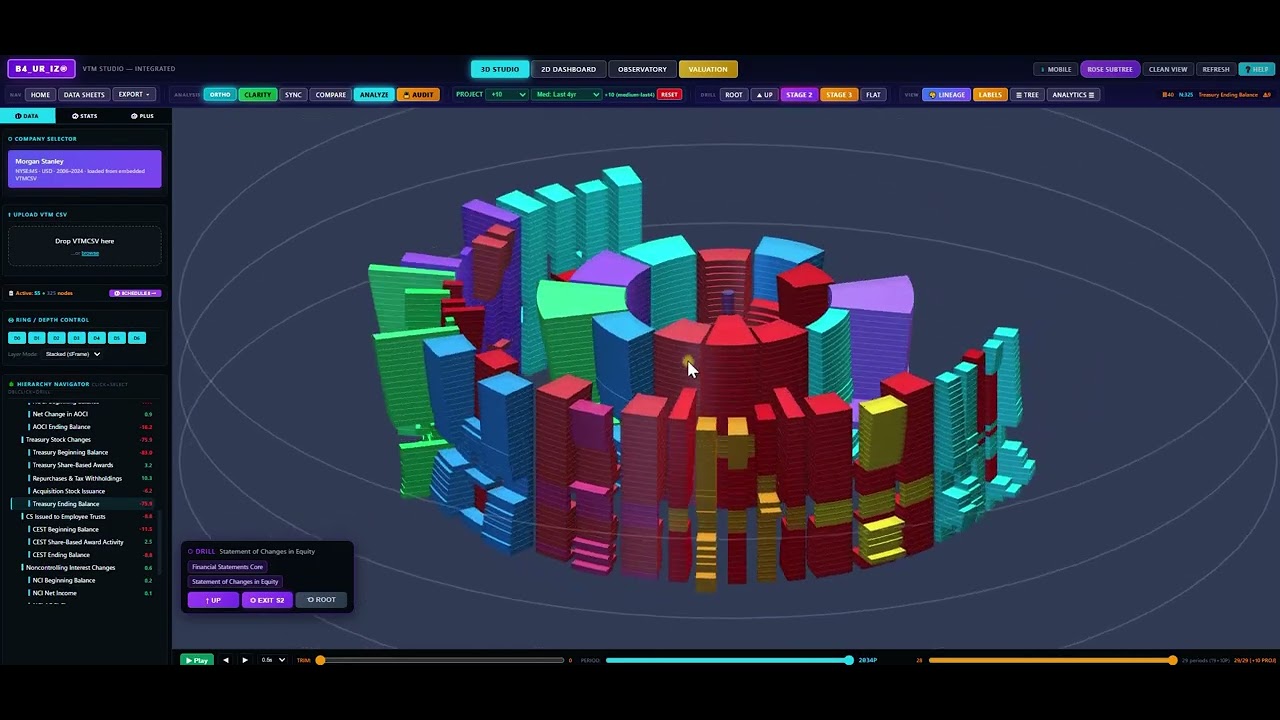Go up one drill level in toolbar
1280x720 pixels.
(764, 95)
